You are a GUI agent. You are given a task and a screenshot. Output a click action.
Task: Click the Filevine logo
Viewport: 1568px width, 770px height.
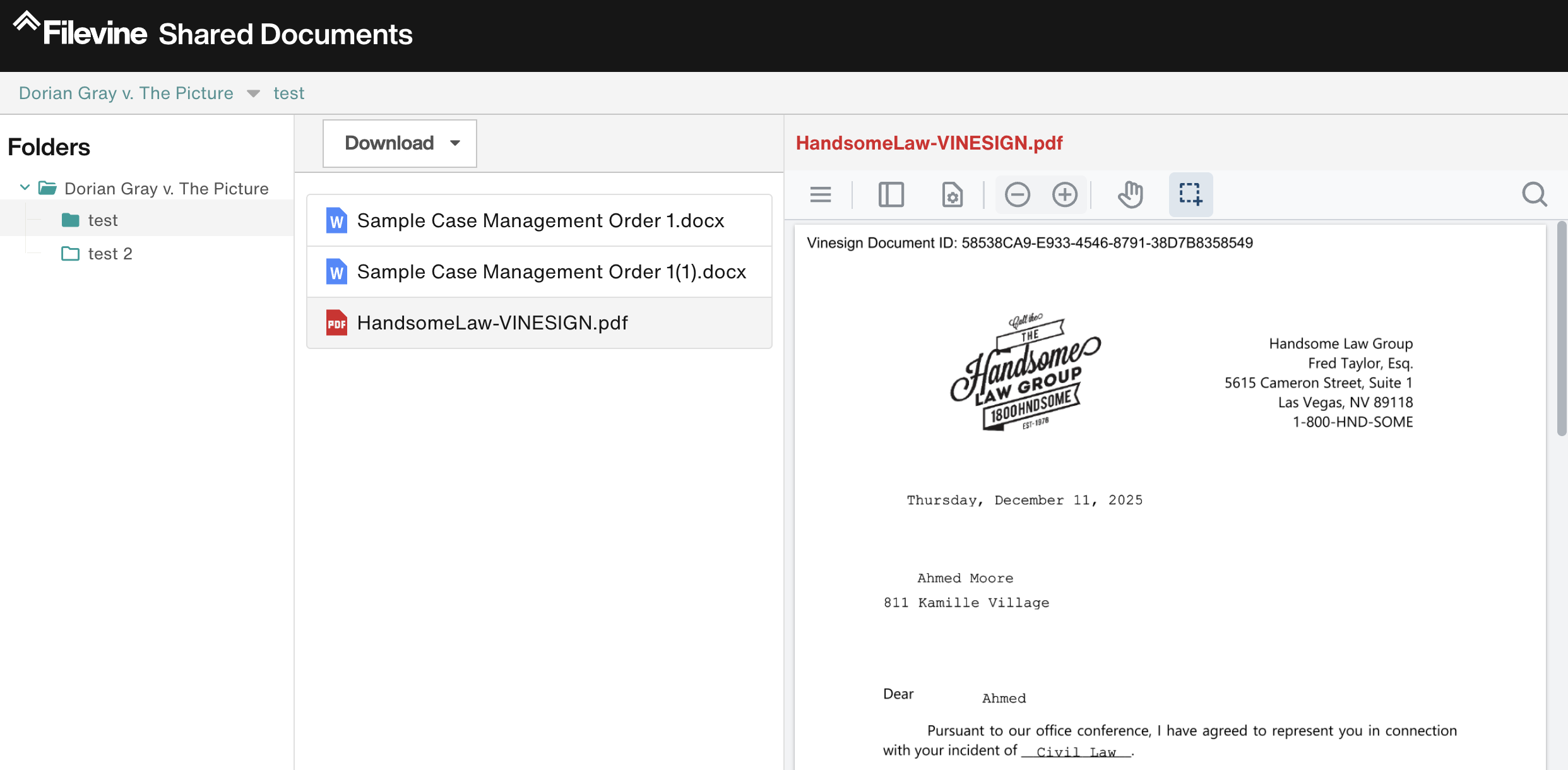point(80,30)
